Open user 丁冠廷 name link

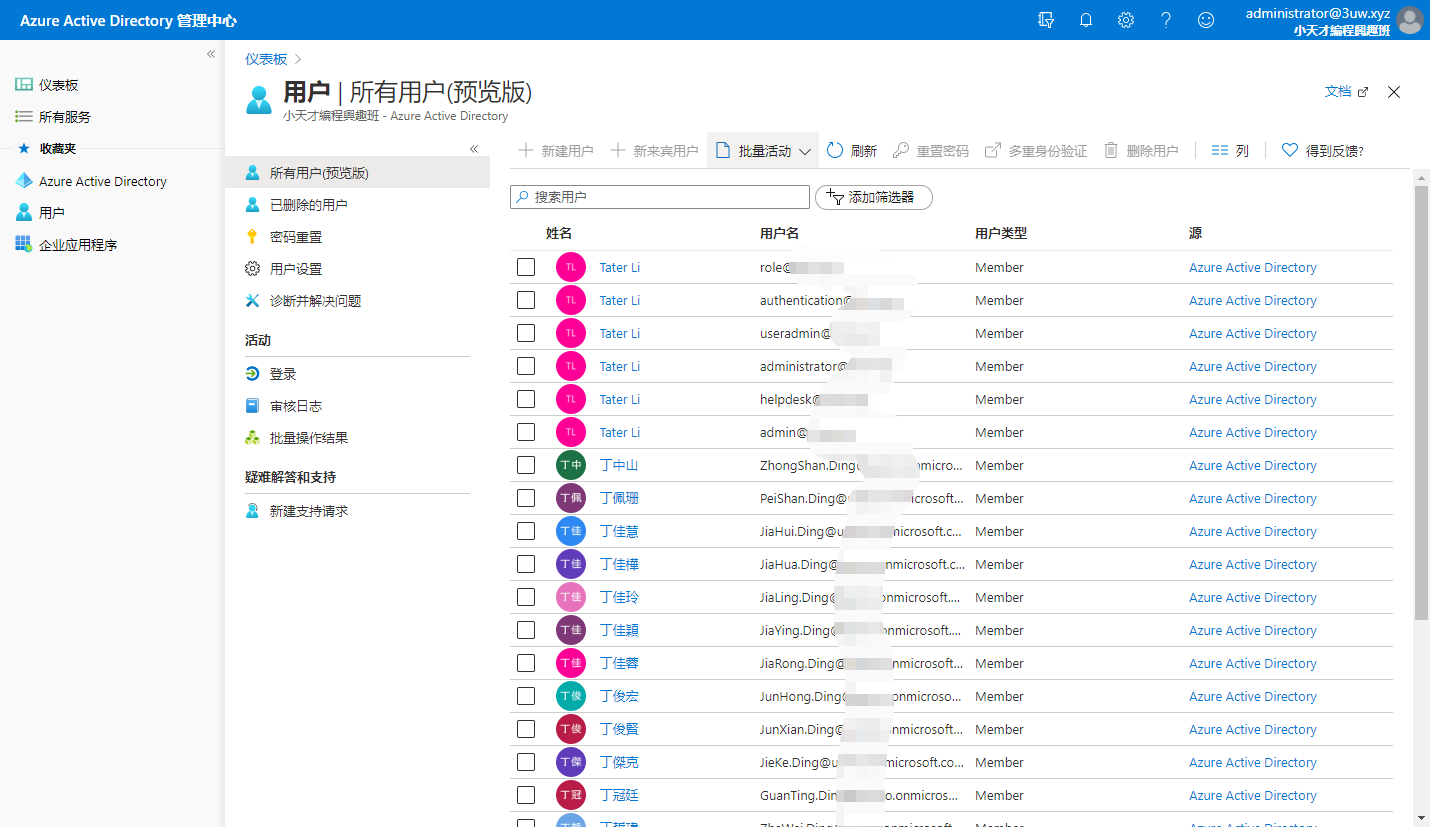coord(619,795)
